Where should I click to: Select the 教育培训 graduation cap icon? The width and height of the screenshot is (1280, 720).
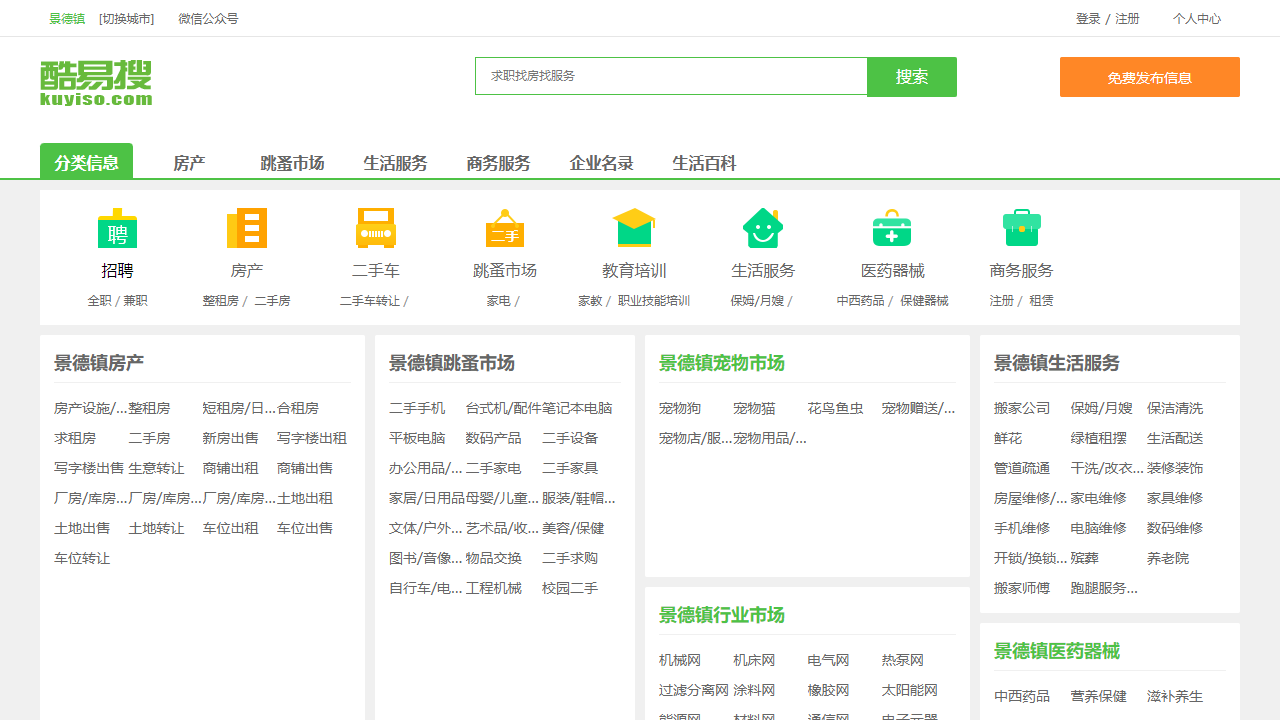pyautogui.click(x=633, y=228)
